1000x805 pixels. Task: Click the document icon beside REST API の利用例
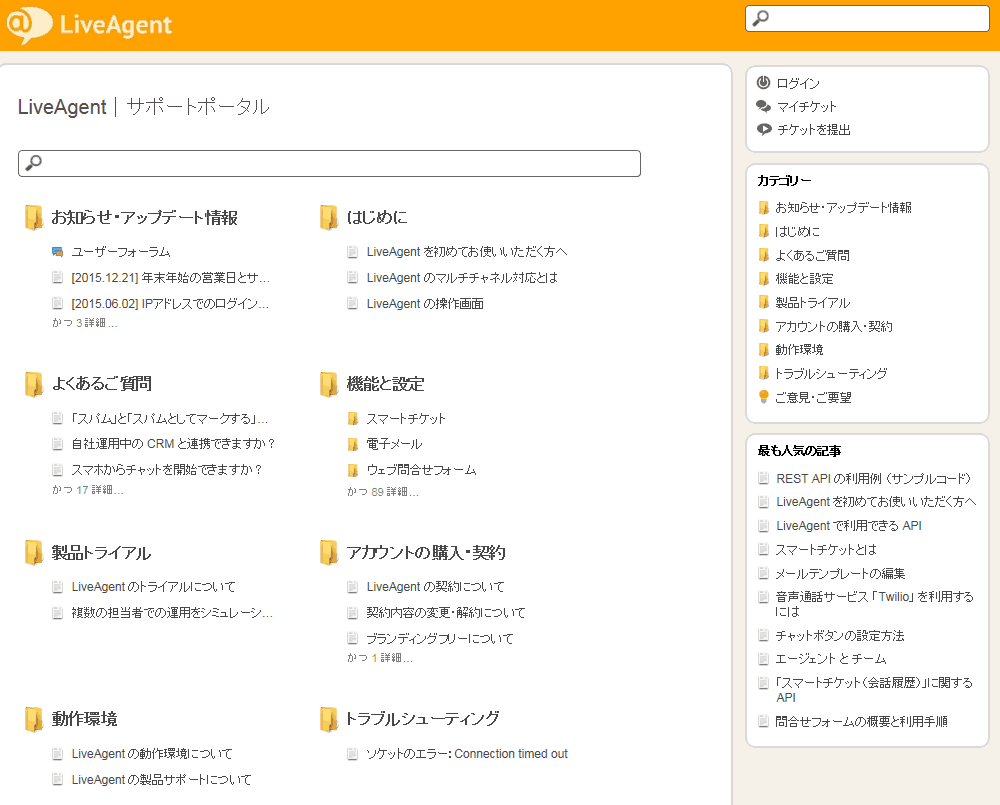(x=763, y=478)
